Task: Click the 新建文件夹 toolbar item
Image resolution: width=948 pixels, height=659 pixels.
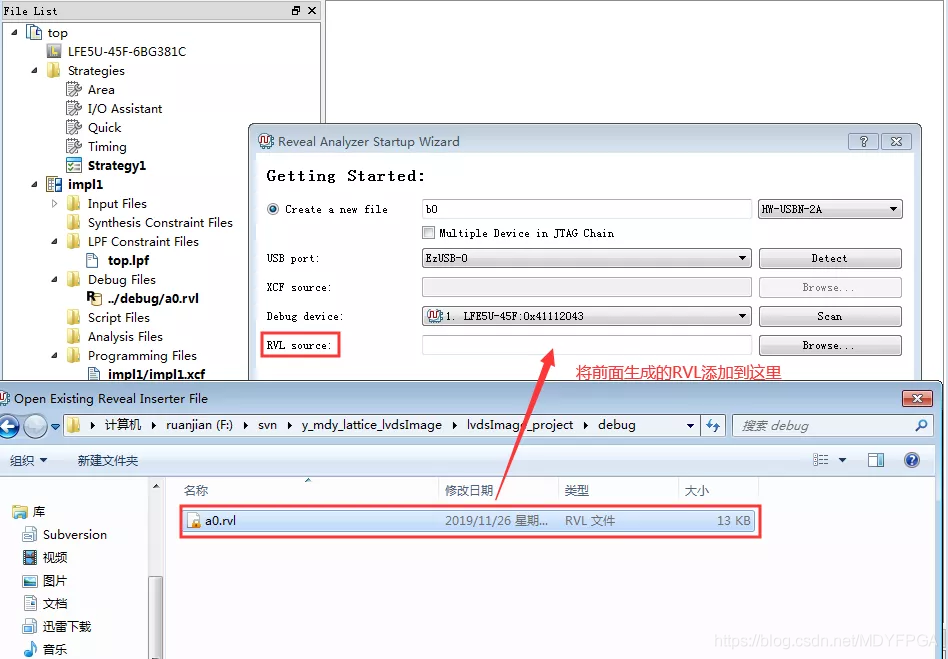Action: [108, 461]
